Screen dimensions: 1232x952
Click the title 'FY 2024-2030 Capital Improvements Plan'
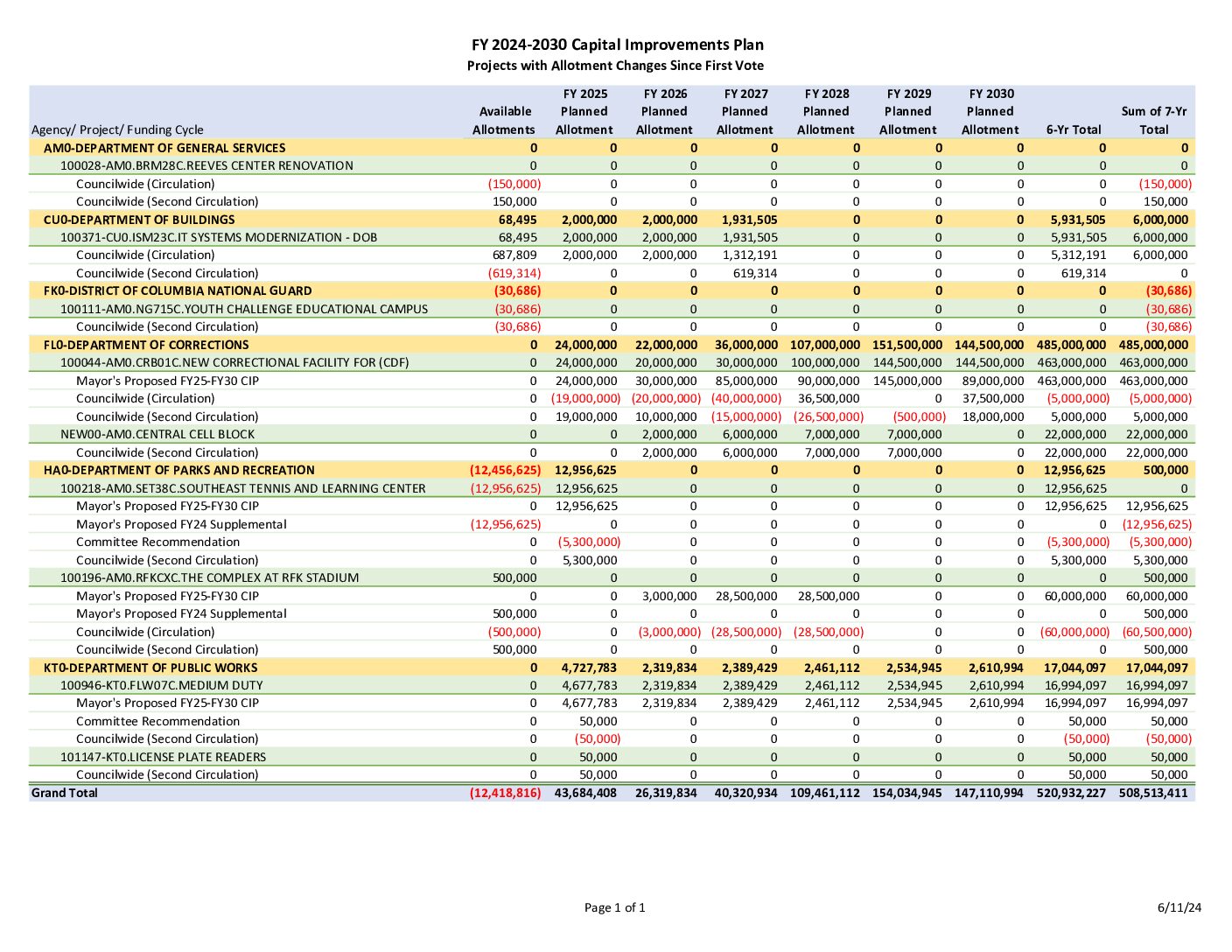[x=617, y=45]
